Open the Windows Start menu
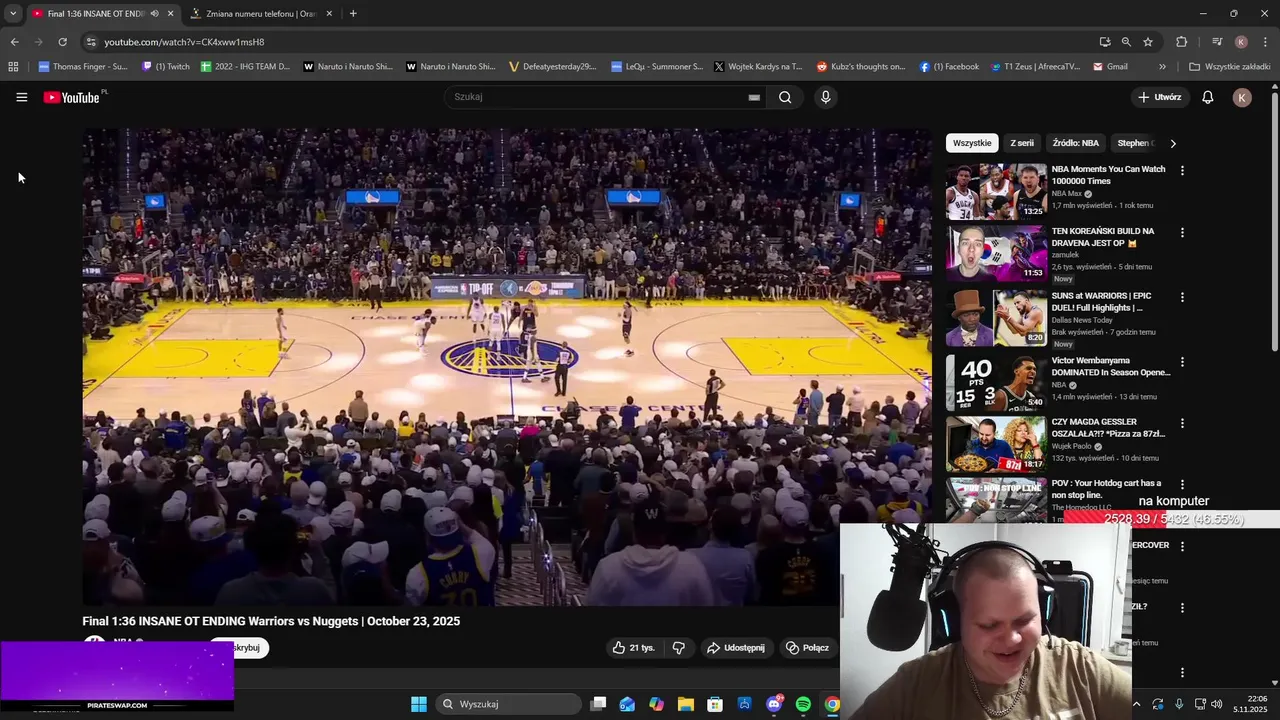Viewport: 1280px width, 720px height. click(x=419, y=704)
